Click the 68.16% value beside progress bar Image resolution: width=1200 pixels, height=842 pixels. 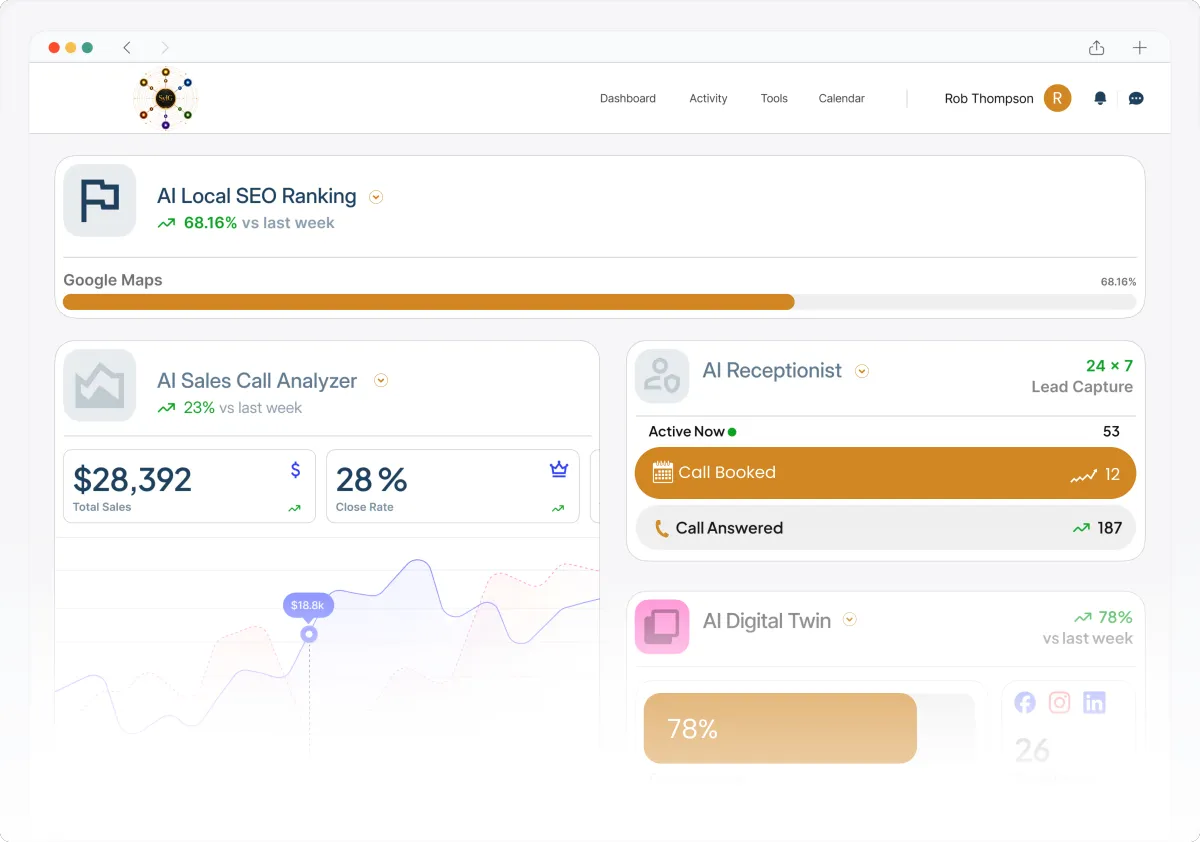(x=1118, y=282)
